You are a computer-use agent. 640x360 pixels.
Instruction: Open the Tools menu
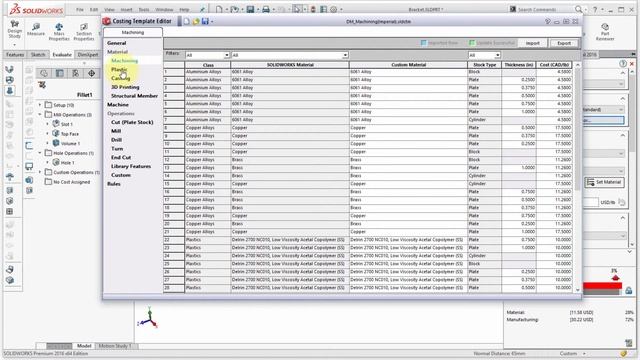[x=144, y=9]
